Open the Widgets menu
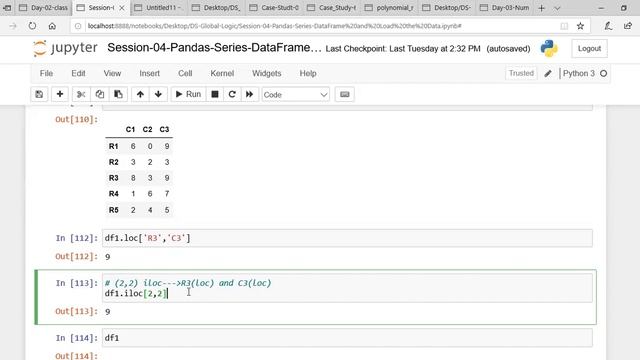This screenshot has width=640, height=360. [267, 73]
